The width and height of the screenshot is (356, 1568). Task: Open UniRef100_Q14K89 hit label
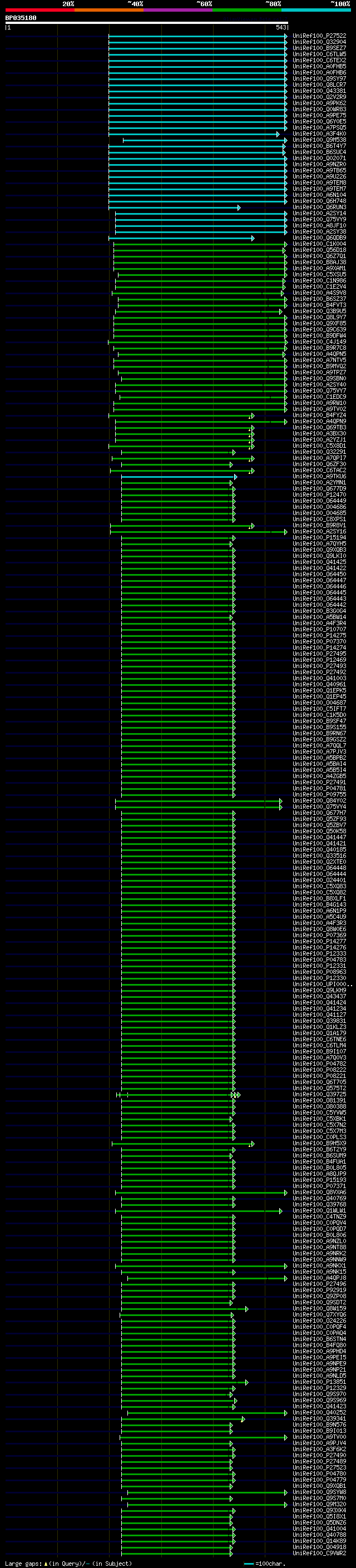point(319,1542)
